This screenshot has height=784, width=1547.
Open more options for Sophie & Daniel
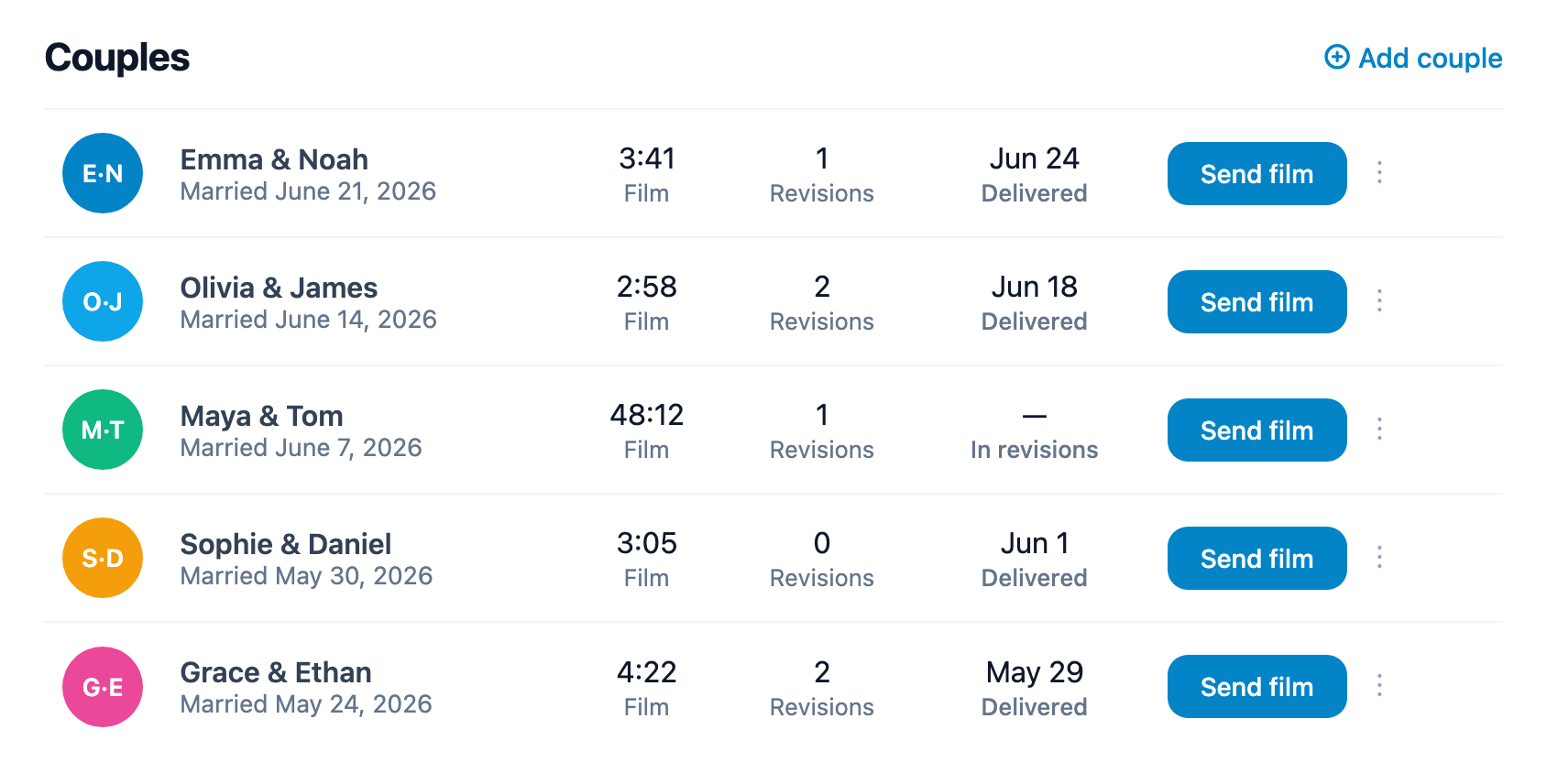1379,558
